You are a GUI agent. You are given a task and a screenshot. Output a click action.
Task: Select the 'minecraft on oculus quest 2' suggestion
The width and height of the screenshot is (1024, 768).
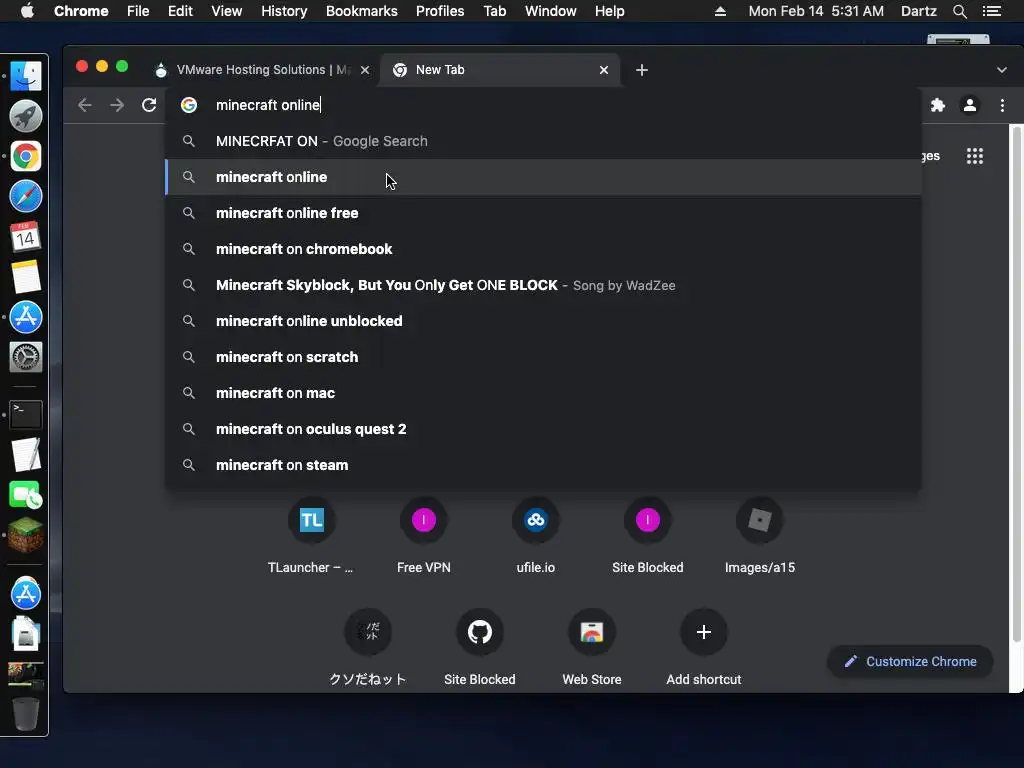(543, 429)
